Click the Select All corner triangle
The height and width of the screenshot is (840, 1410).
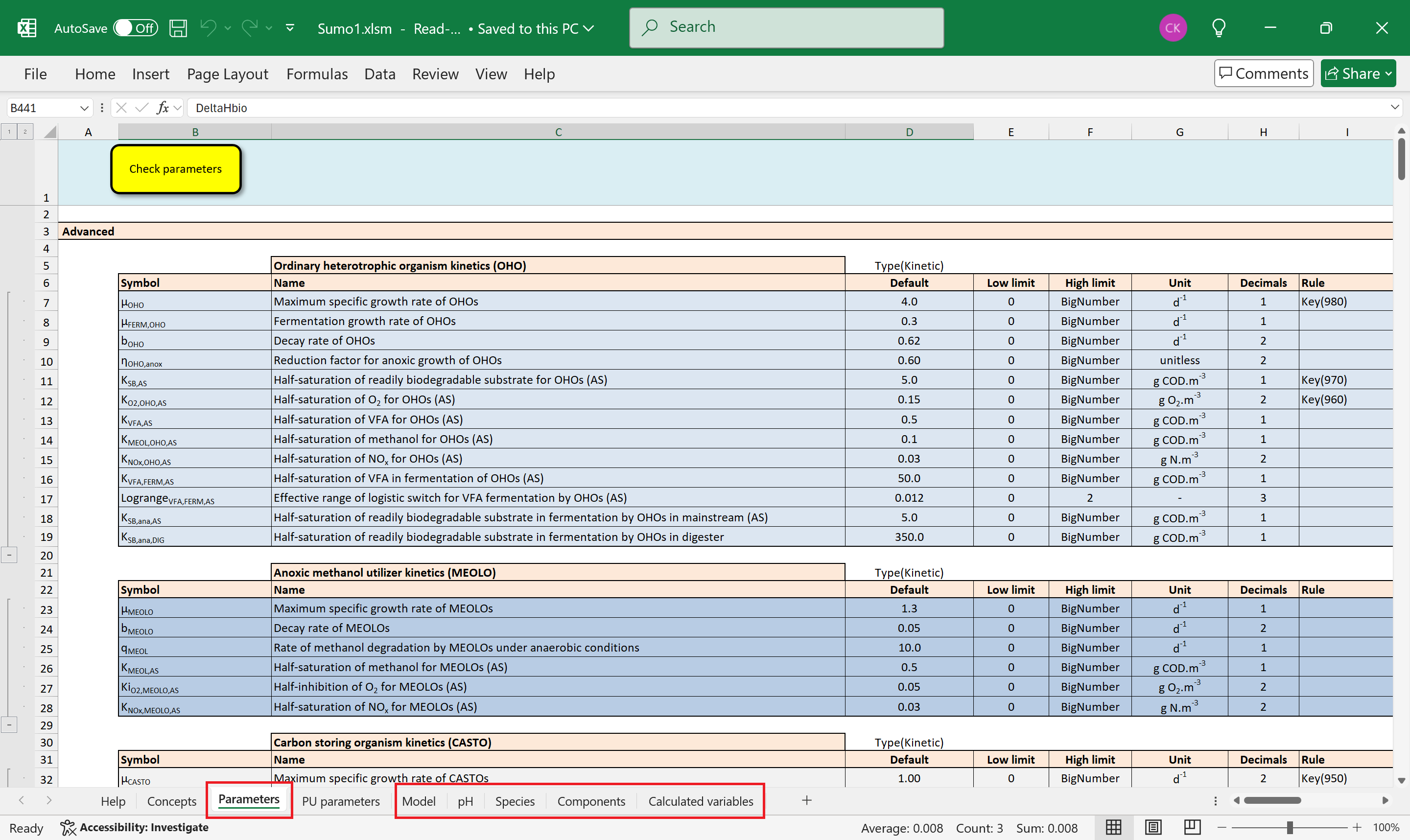pos(50,132)
